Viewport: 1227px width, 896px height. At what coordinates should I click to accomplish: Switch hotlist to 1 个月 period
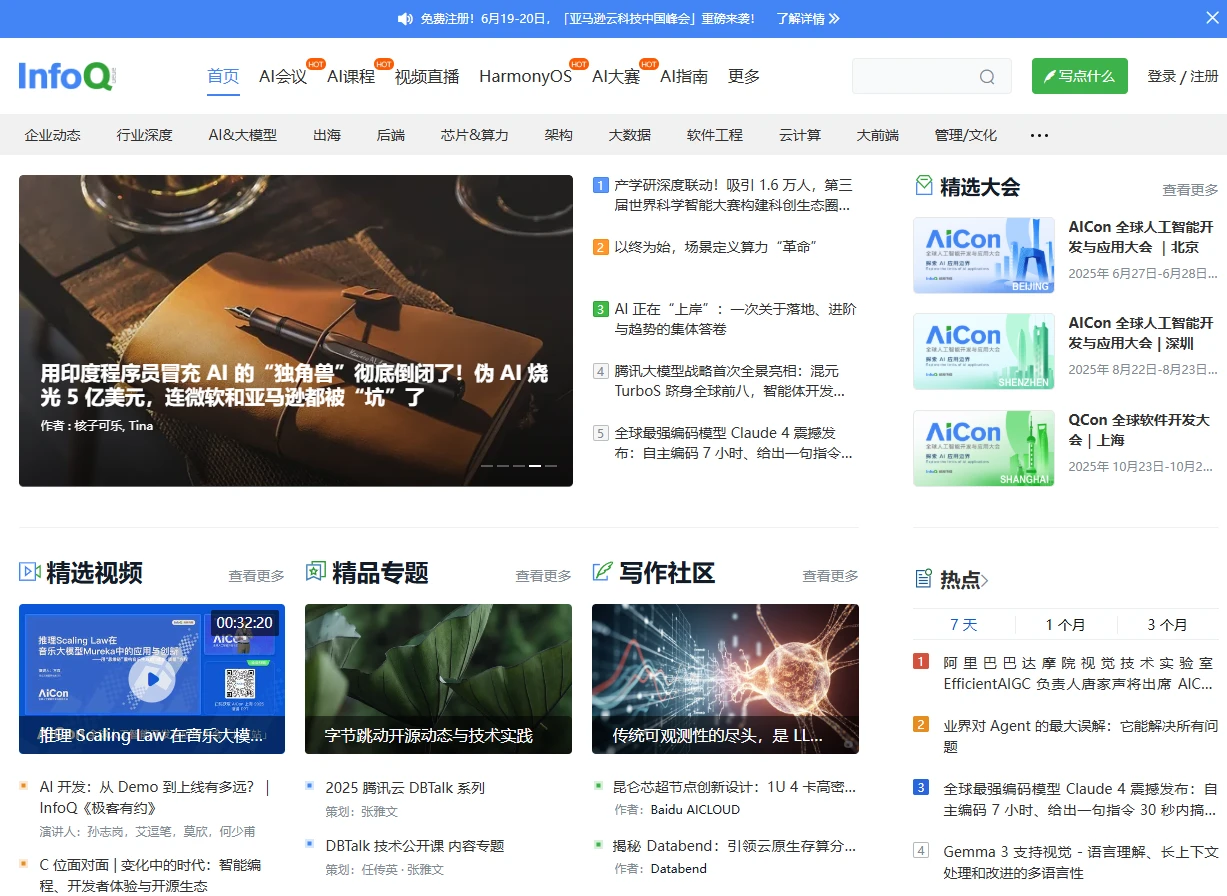(1064, 624)
